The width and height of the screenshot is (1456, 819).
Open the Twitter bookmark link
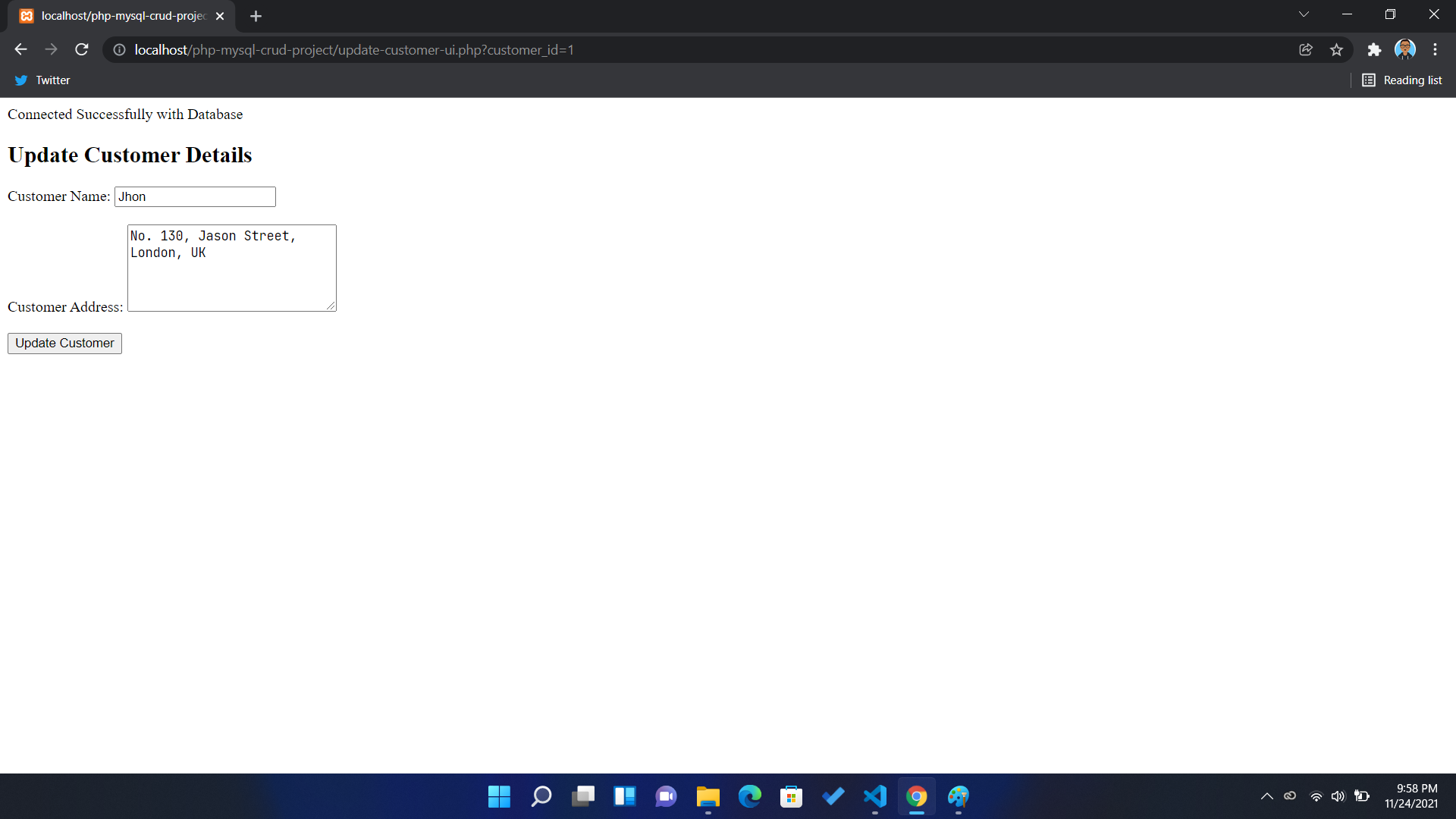click(42, 80)
